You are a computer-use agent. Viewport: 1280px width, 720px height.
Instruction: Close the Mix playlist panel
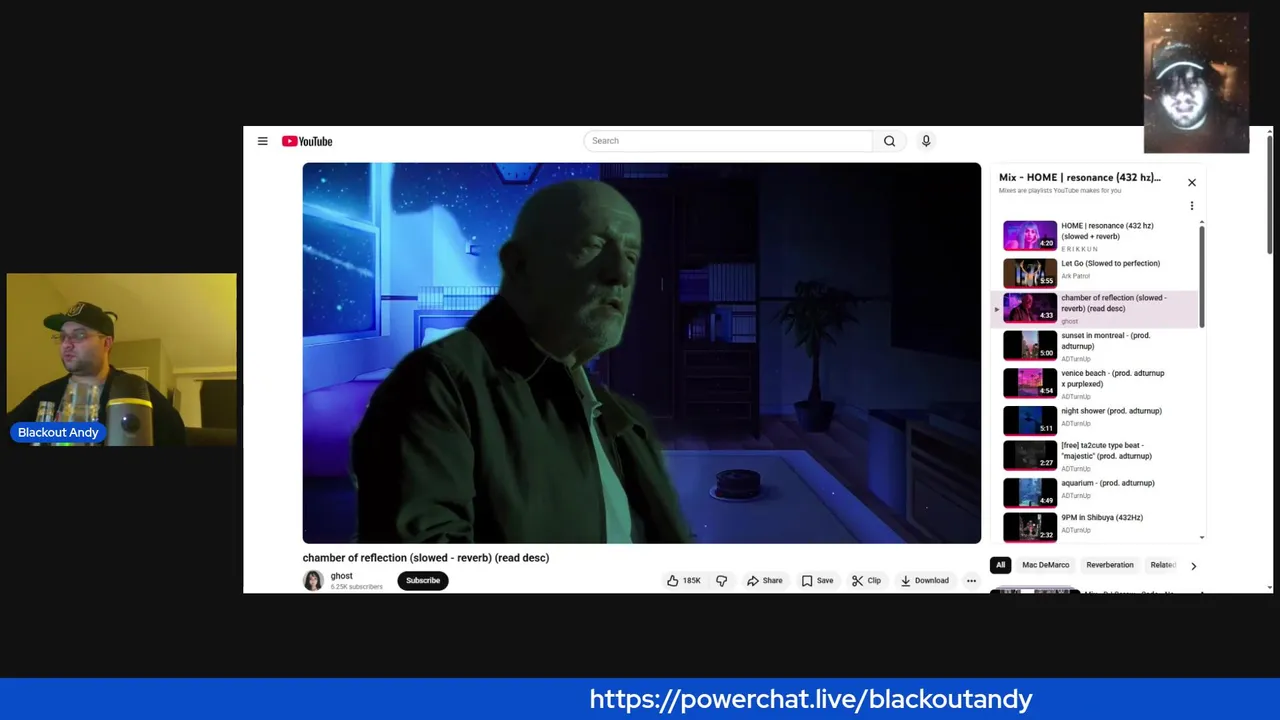1191,183
